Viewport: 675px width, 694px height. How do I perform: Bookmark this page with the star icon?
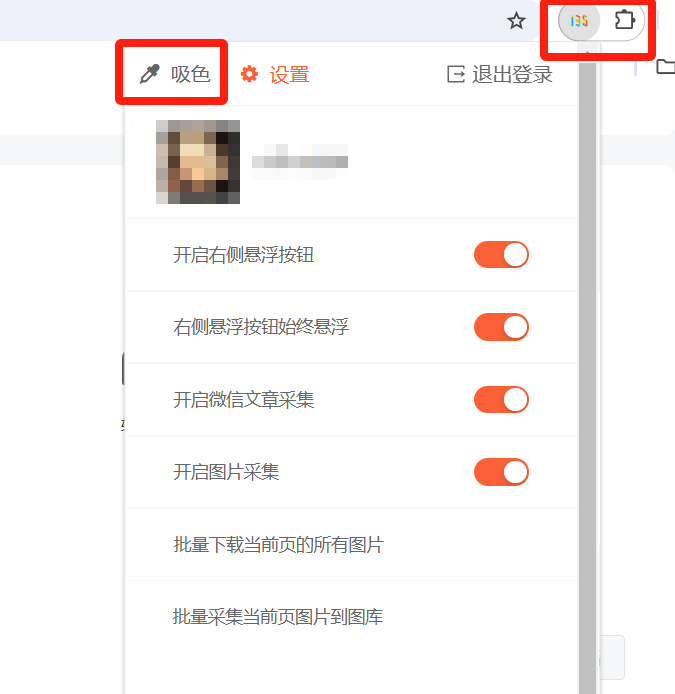click(516, 21)
